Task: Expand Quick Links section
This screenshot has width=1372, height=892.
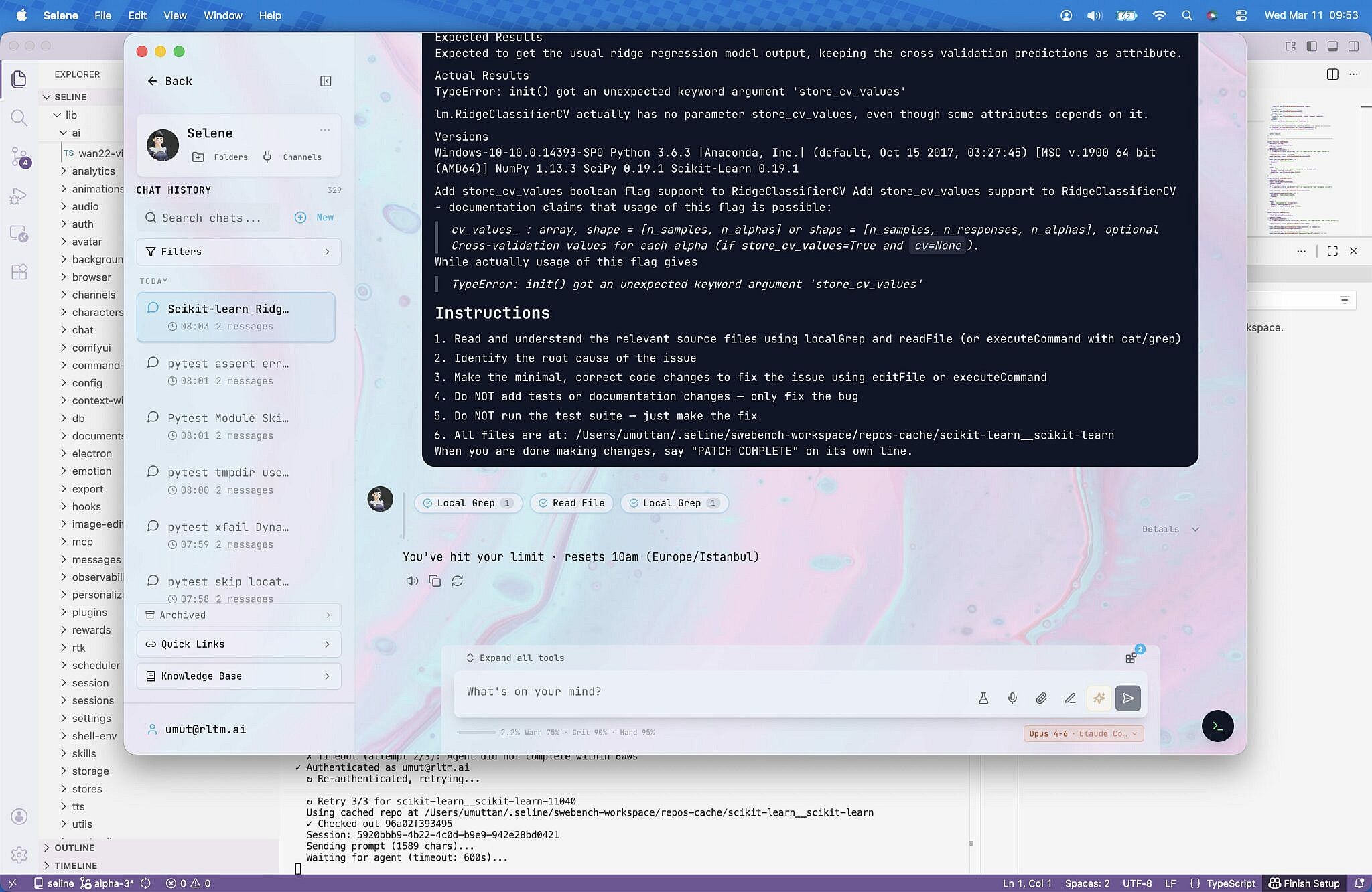Action: (x=238, y=644)
